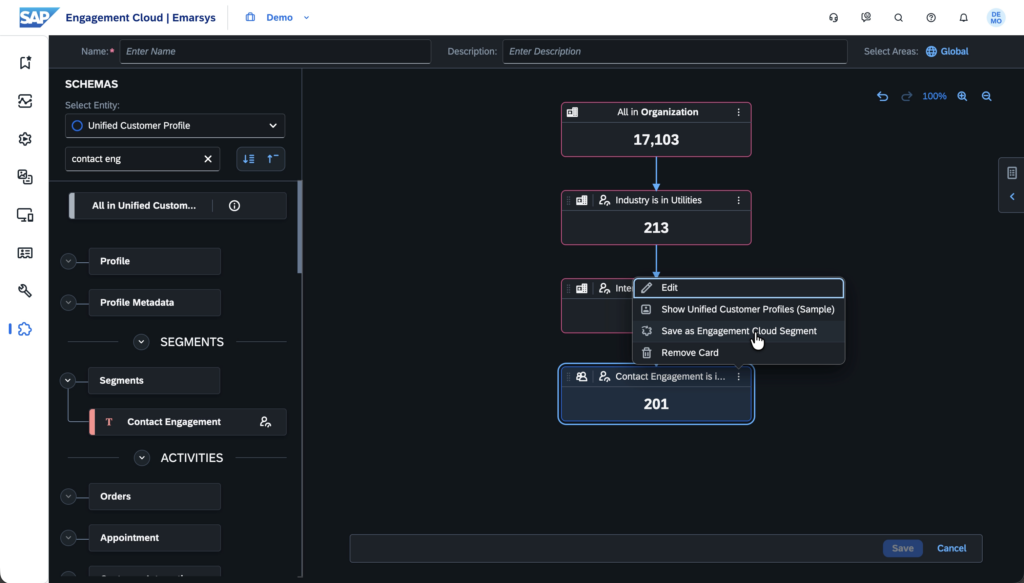Show info for All in Unified Customer

coord(234,206)
